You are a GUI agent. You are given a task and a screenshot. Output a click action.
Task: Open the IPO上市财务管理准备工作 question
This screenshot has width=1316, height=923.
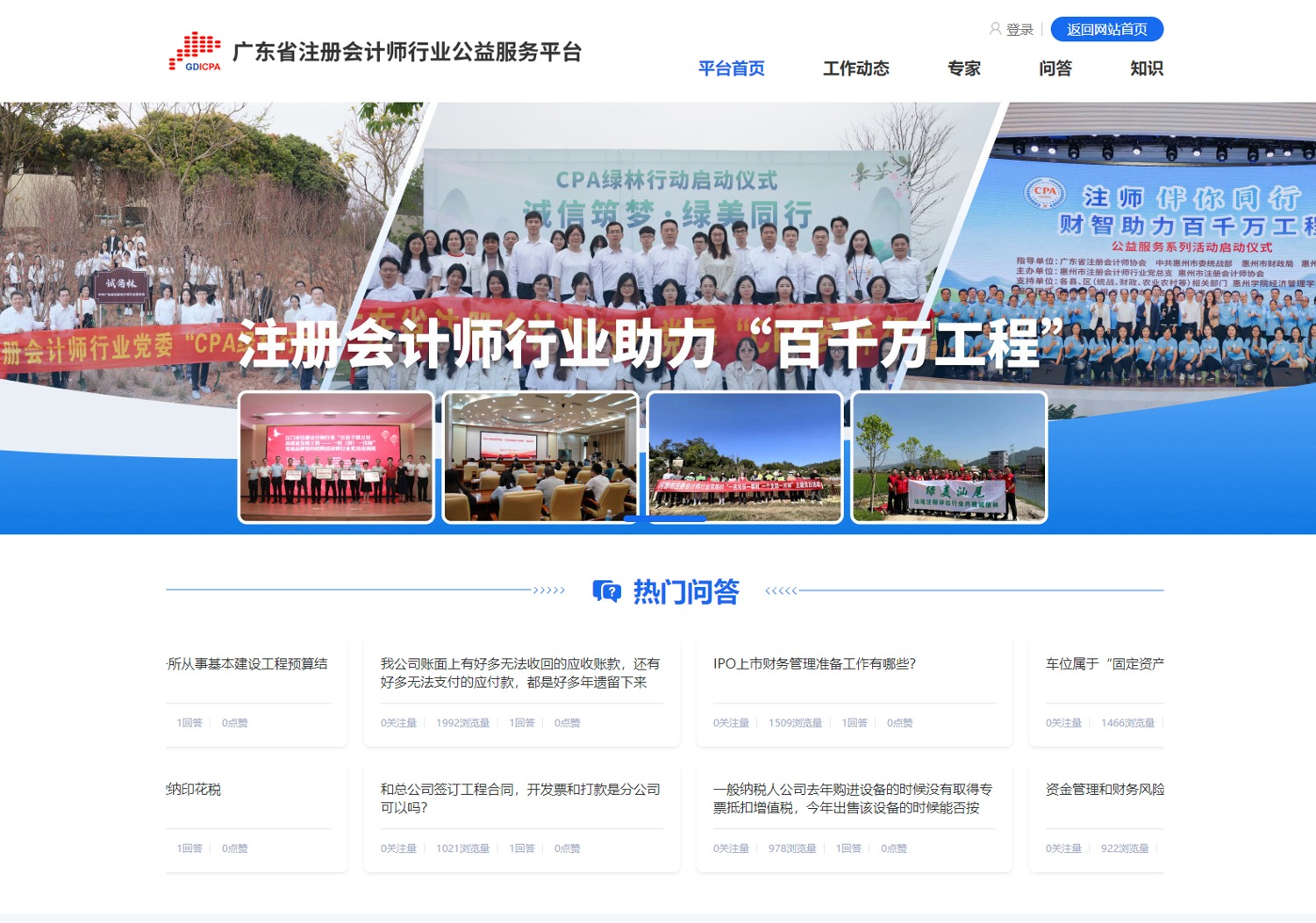[x=814, y=664]
